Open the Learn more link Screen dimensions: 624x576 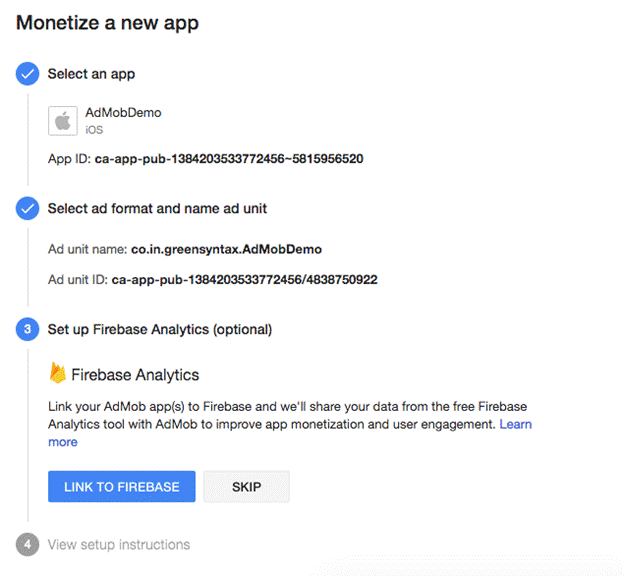point(516,424)
